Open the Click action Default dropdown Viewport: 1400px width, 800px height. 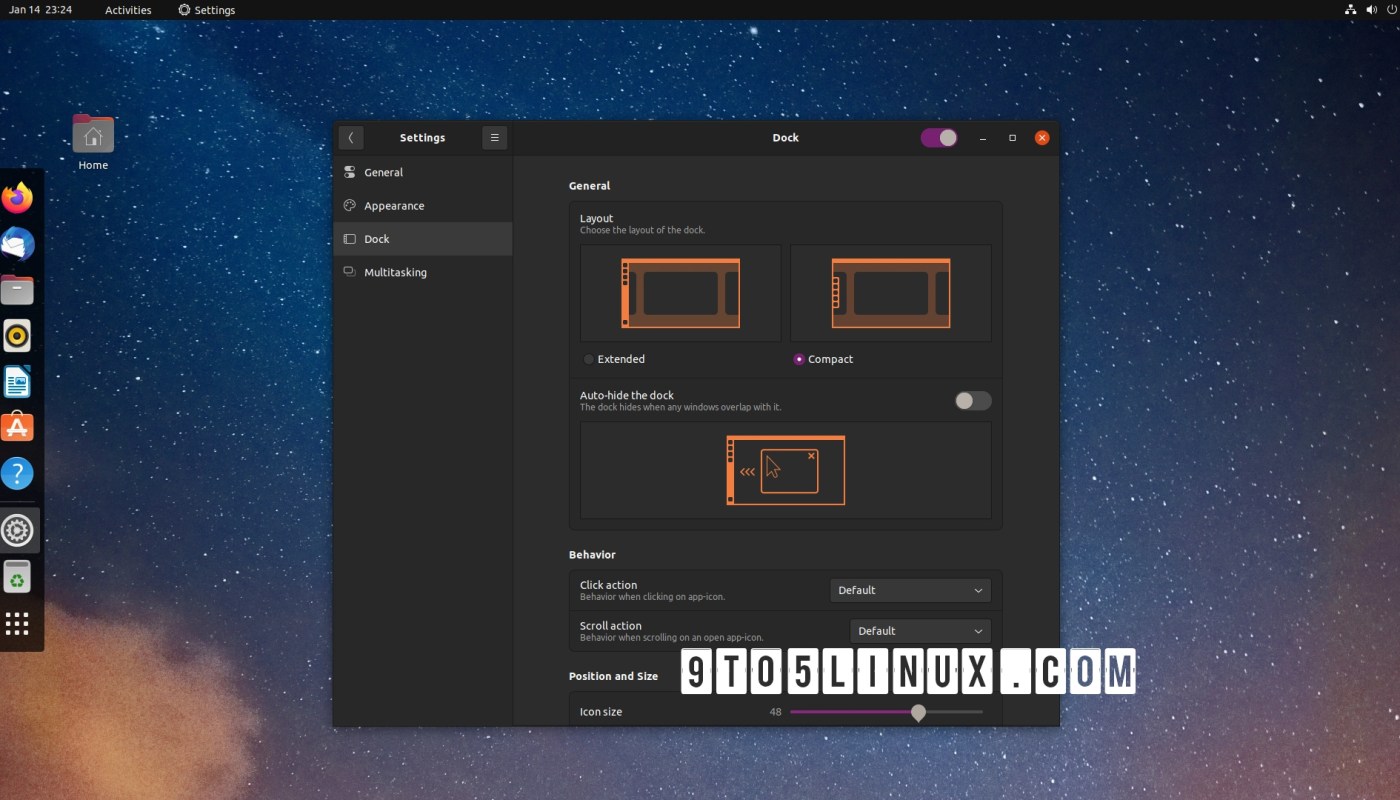(910, 590)
